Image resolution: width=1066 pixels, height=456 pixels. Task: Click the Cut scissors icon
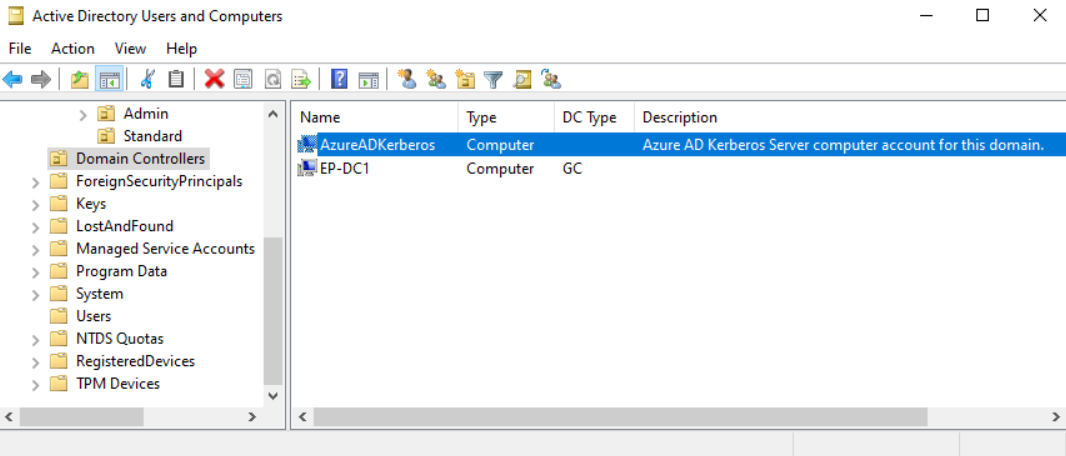(147, 80)
